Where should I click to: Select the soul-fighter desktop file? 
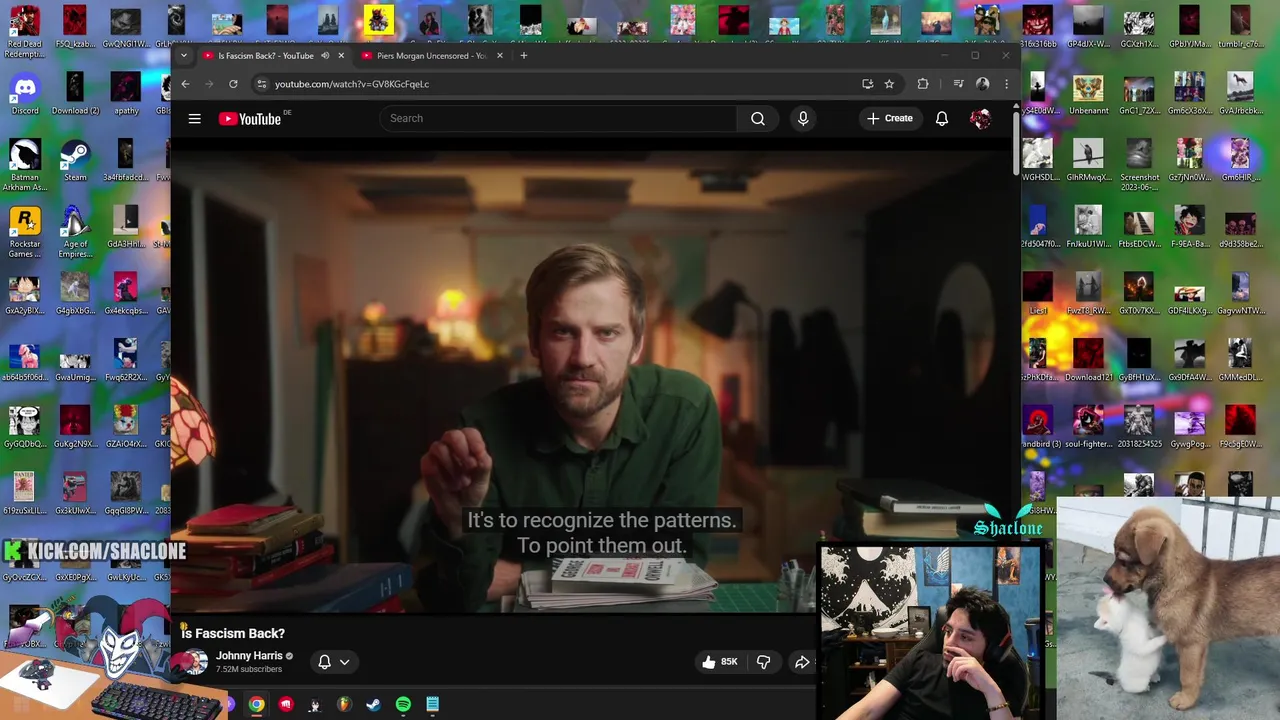[x=1088, y=427]
